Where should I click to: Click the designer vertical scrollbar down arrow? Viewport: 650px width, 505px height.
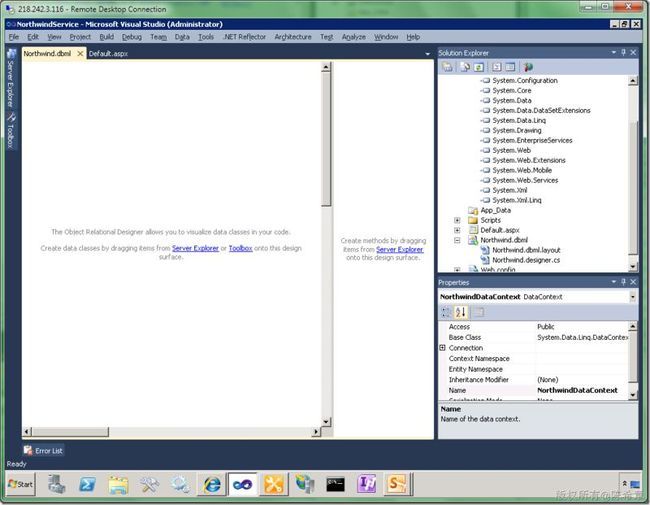tap(326, 422)
